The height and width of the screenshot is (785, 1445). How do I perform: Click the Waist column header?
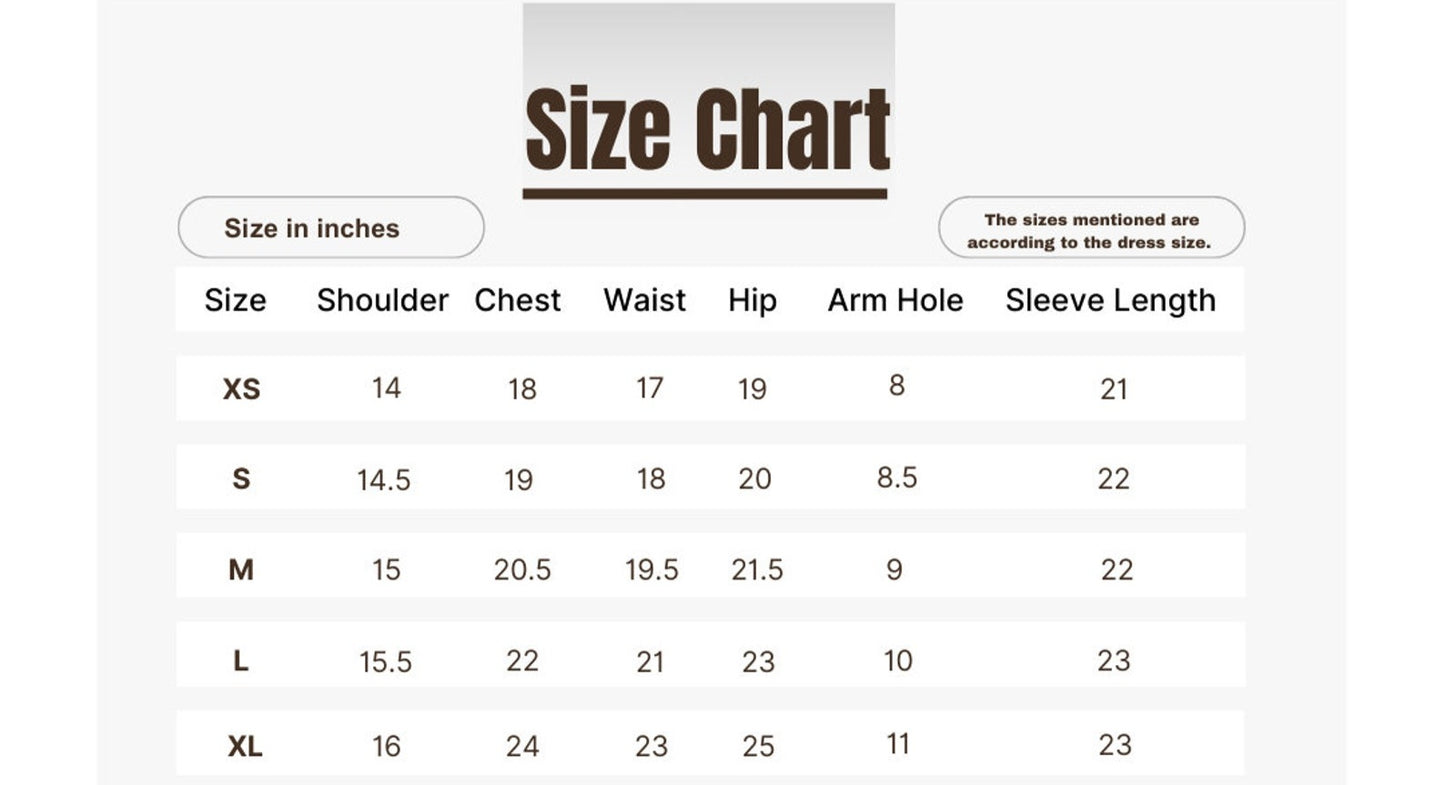point(645,300)
